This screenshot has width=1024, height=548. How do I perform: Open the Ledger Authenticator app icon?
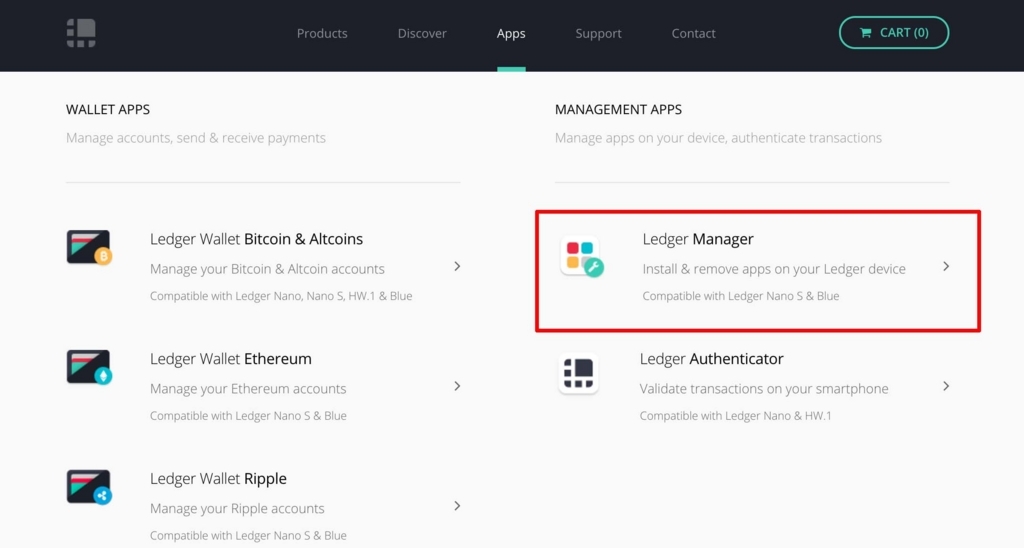click(579, 374)
